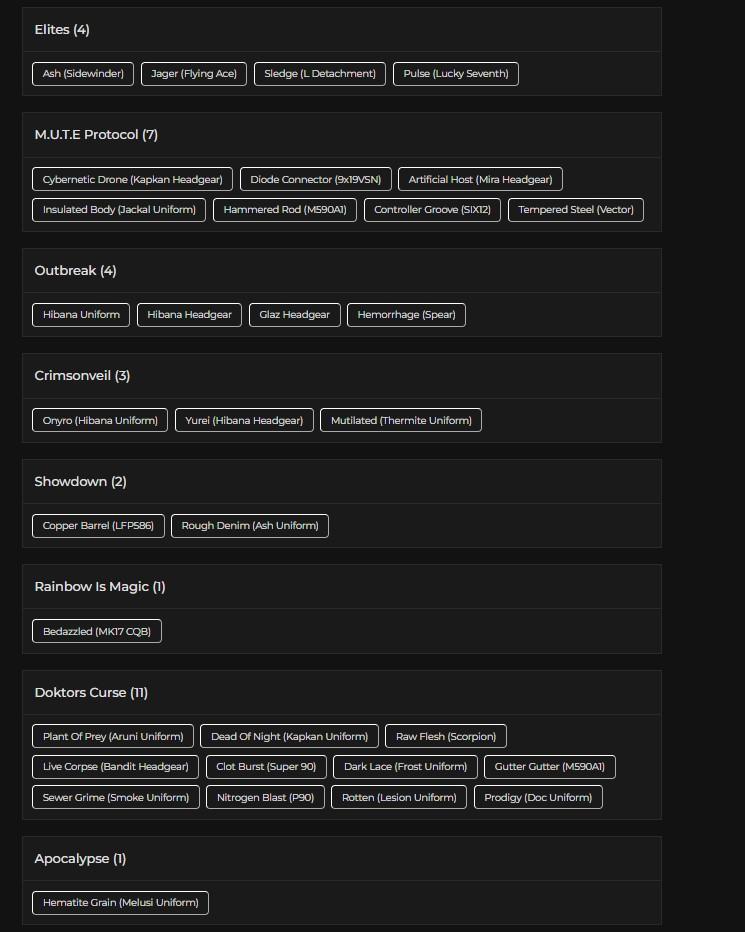745x932 pixels.
Task: Click the Bedazzled (MK17 CQB) tag
Action: click(x=97, y=632)
